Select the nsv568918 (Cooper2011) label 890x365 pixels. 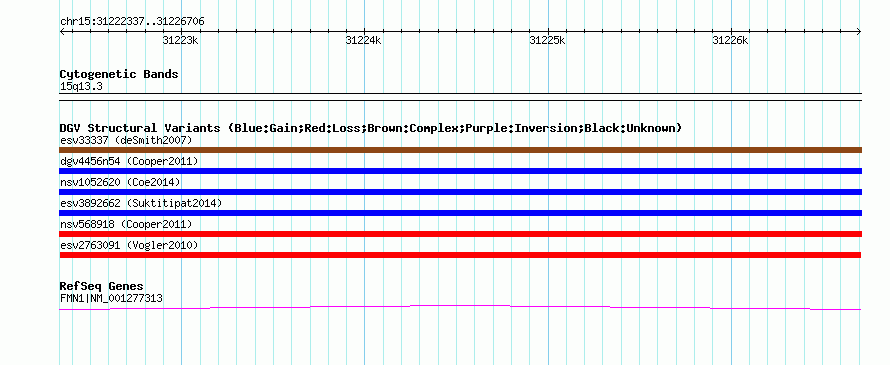click(x=126, y=224)
